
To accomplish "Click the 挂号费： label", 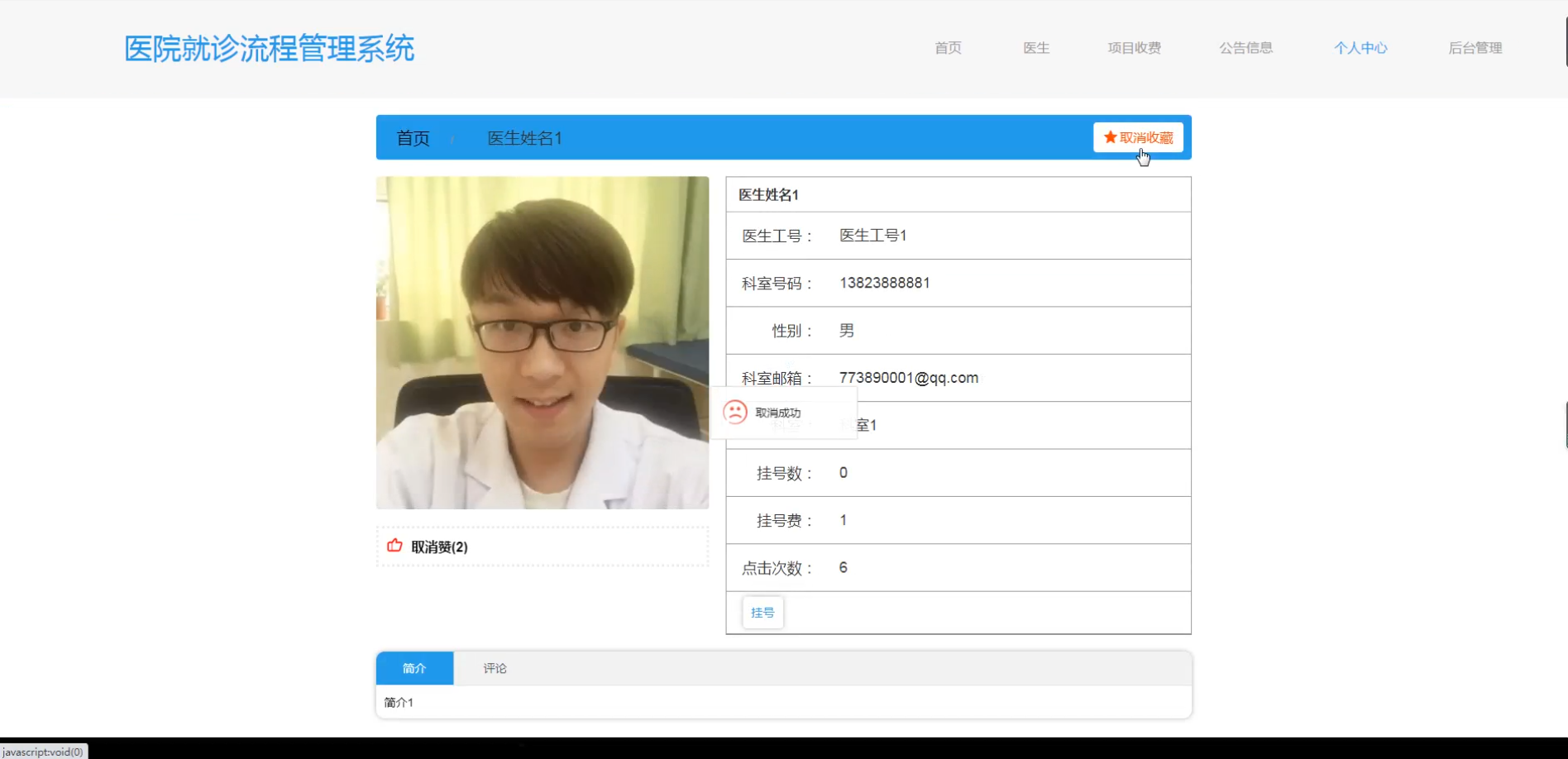I will (x=785, y=521).
